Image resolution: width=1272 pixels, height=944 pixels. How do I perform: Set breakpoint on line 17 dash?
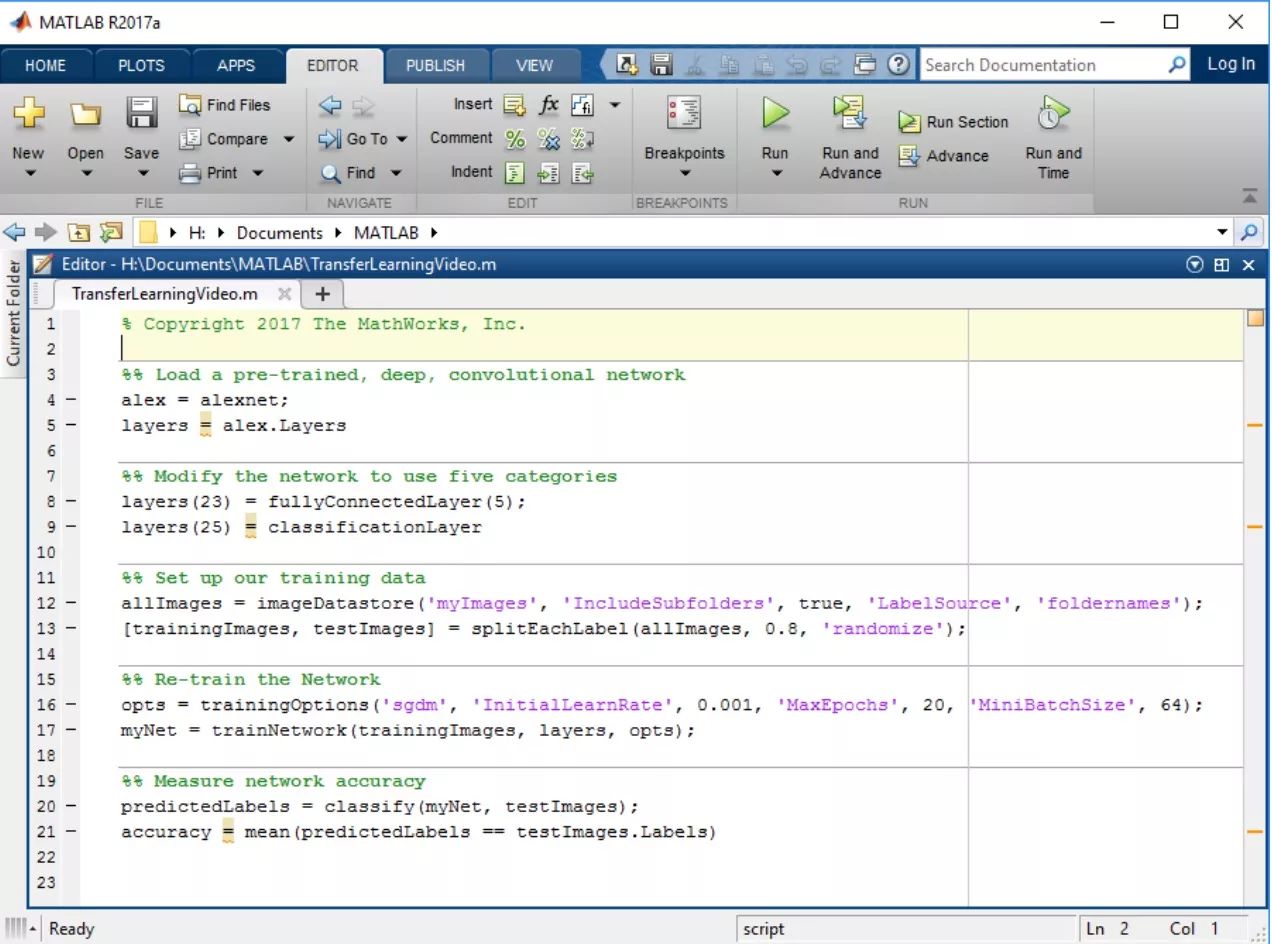(70, 730)
